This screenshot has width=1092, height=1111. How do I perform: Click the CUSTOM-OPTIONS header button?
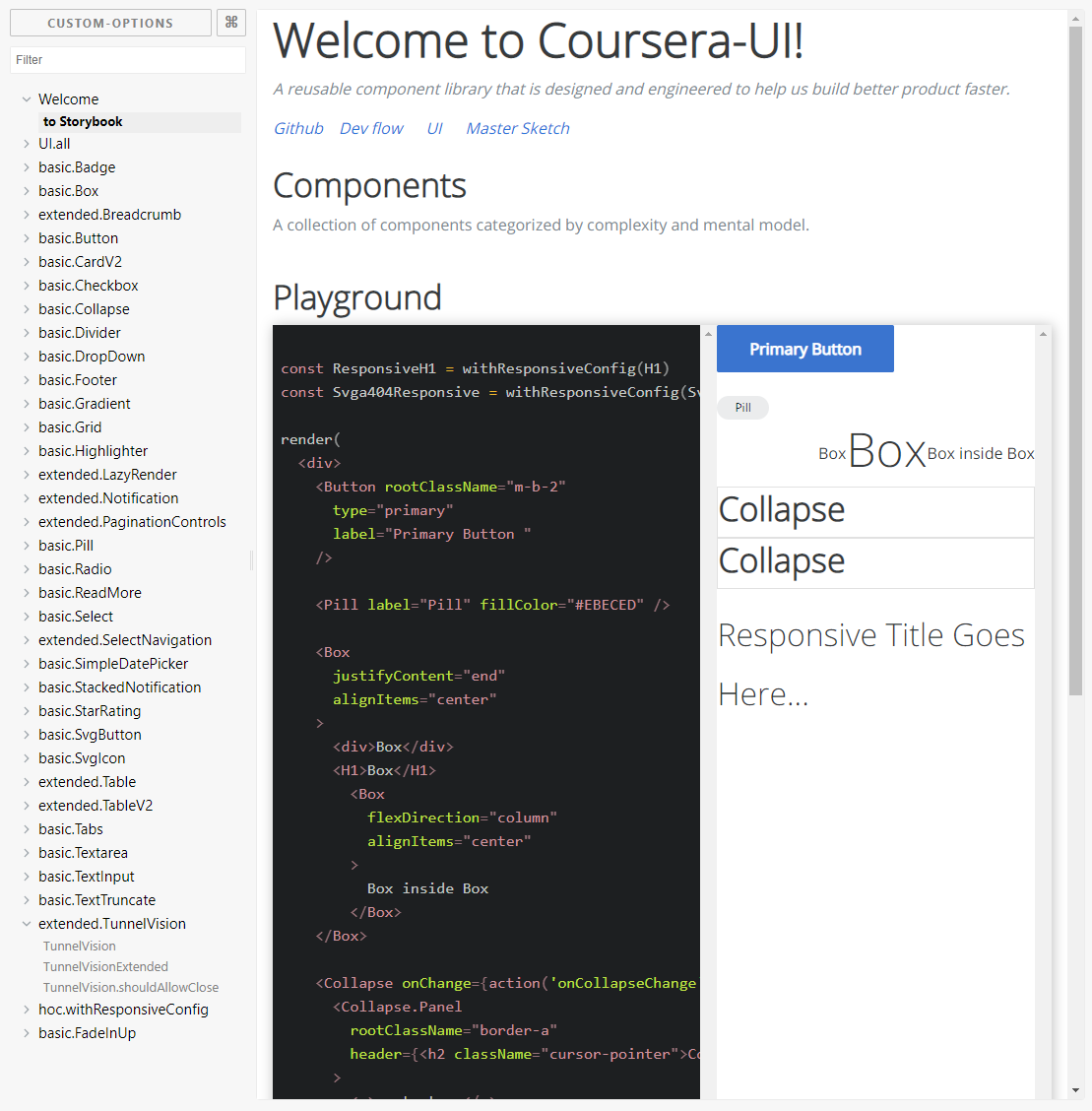110,23
